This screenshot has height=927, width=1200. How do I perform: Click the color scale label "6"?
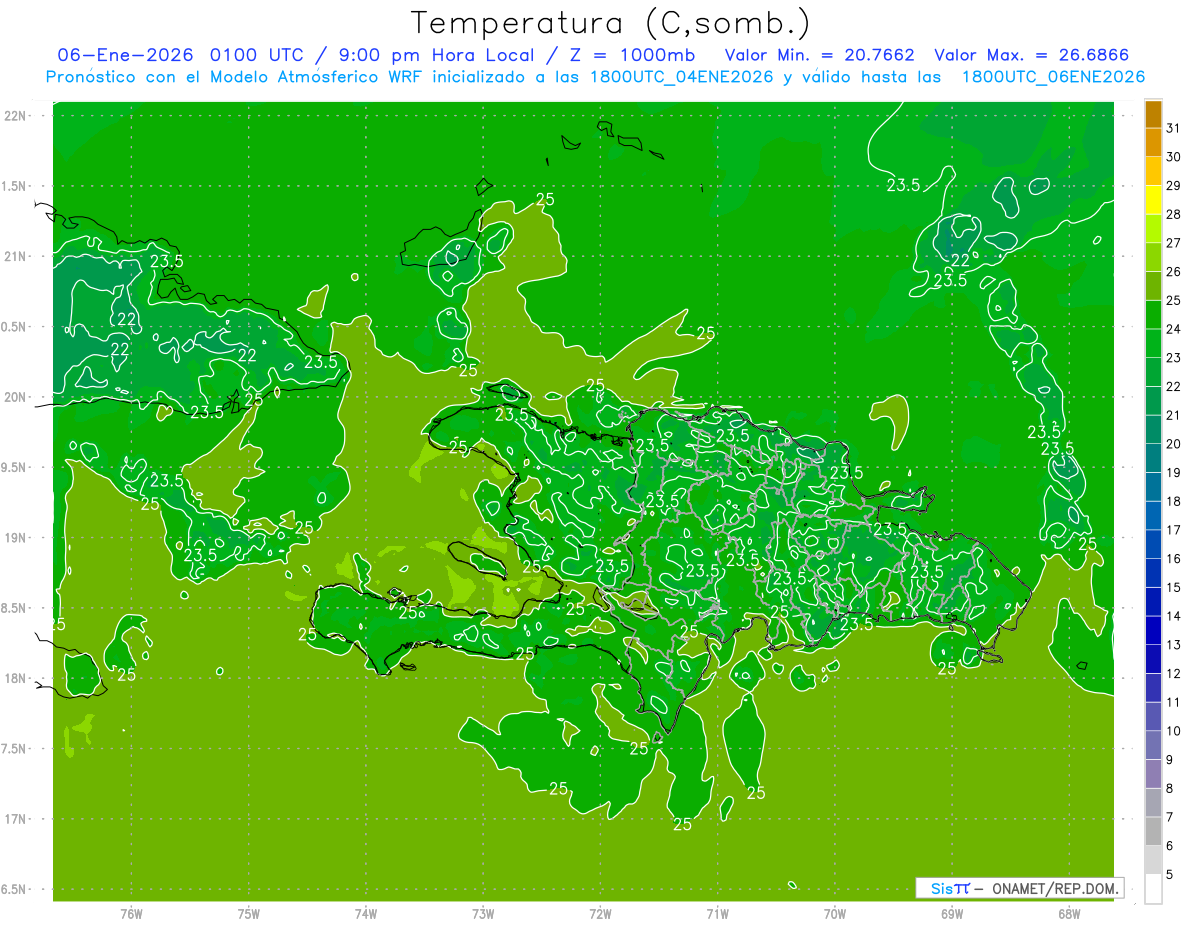click(x=1170, y=846)
